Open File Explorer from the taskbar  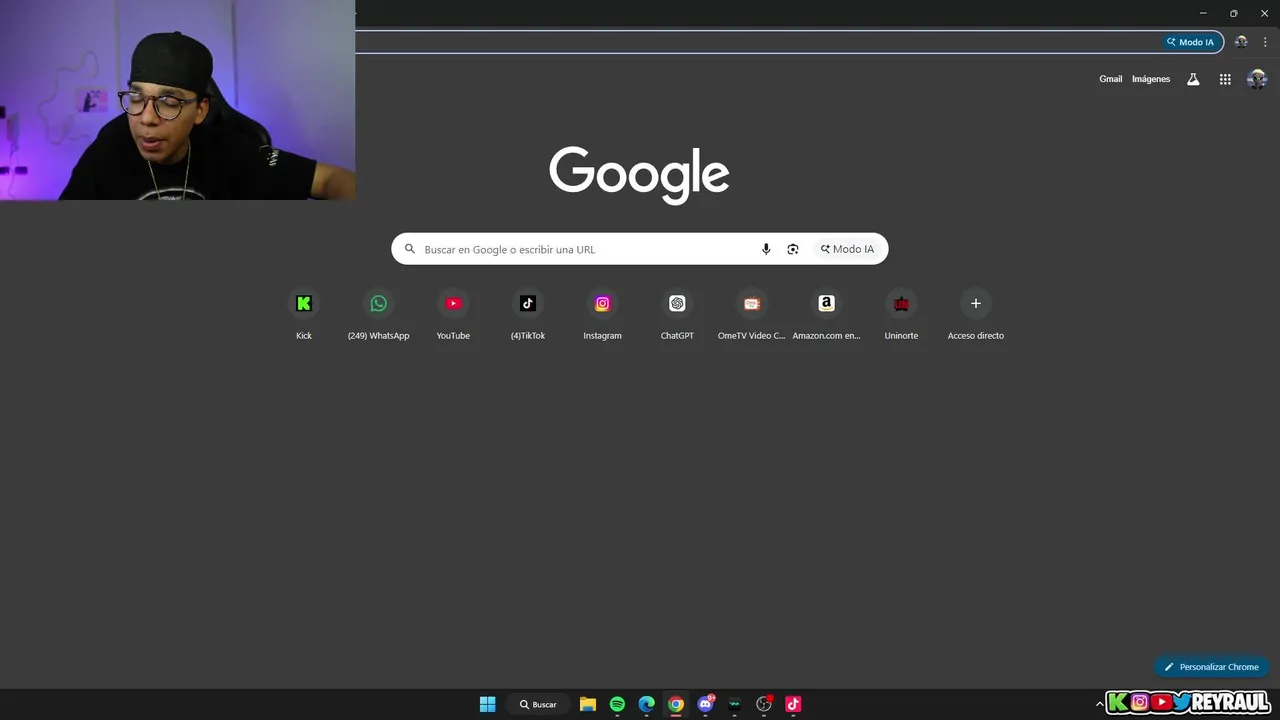pos(588,704)
